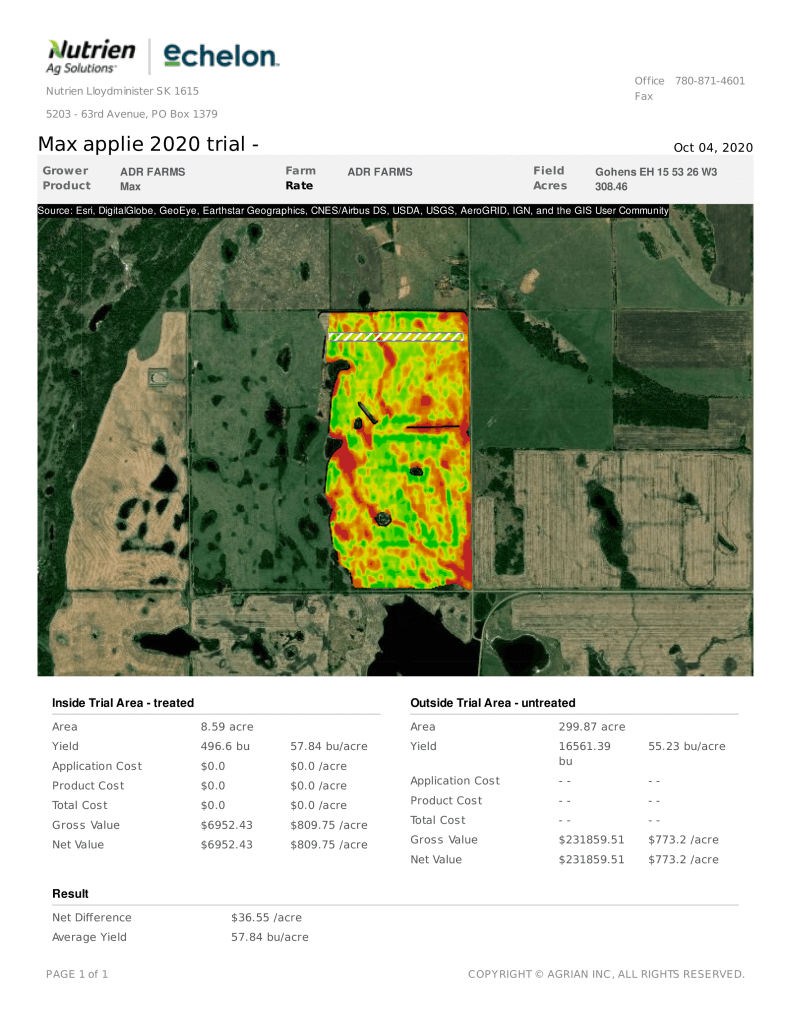Click the Field name Gohens EH 15 53 26 W3
Image resolution: width=791 pixels, height=1024 pixels.
coord(655,172)
